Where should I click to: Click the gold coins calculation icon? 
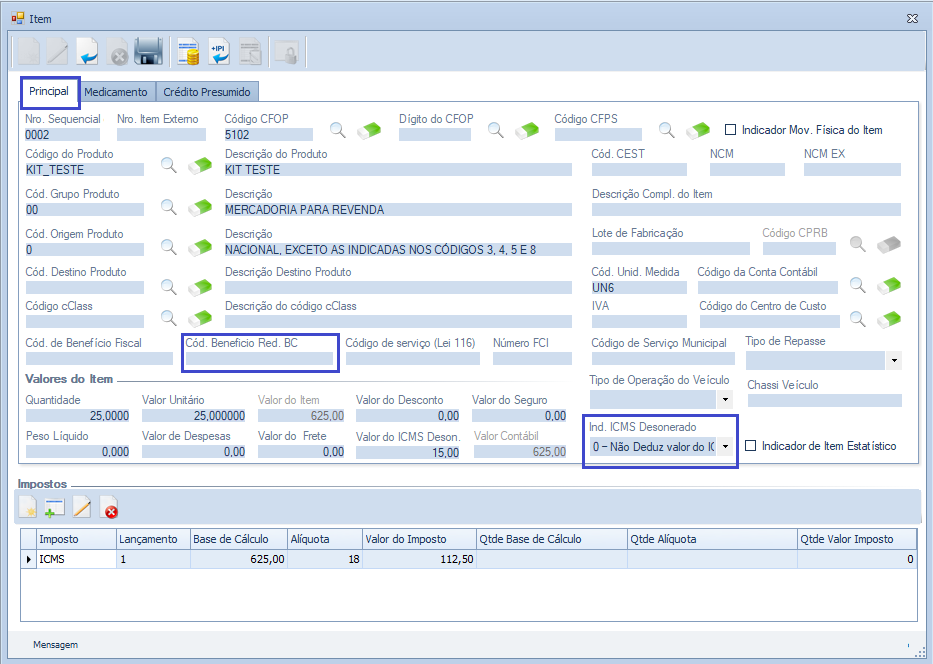pos(187,52)
